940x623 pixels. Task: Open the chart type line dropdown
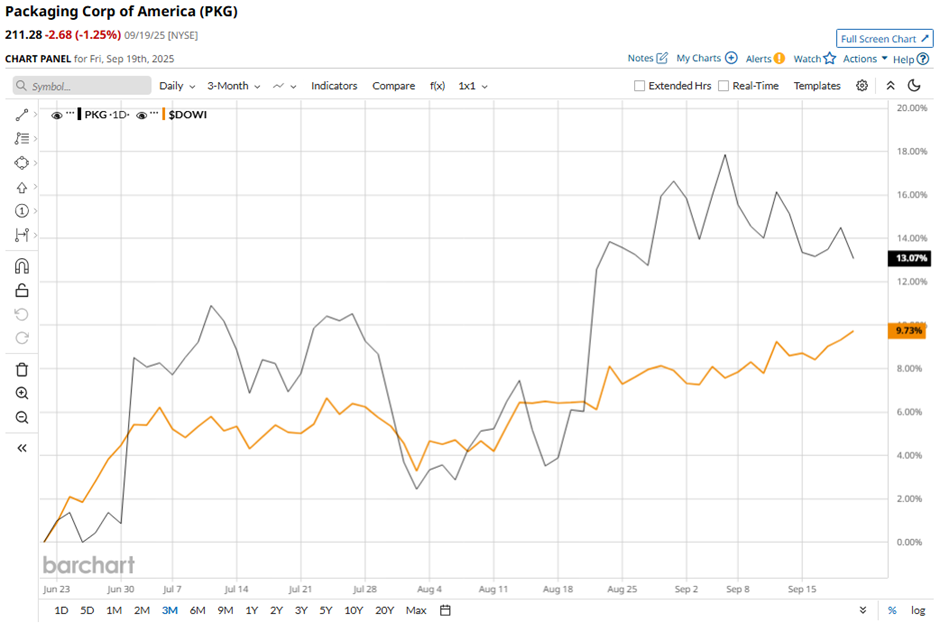point(285,86)
